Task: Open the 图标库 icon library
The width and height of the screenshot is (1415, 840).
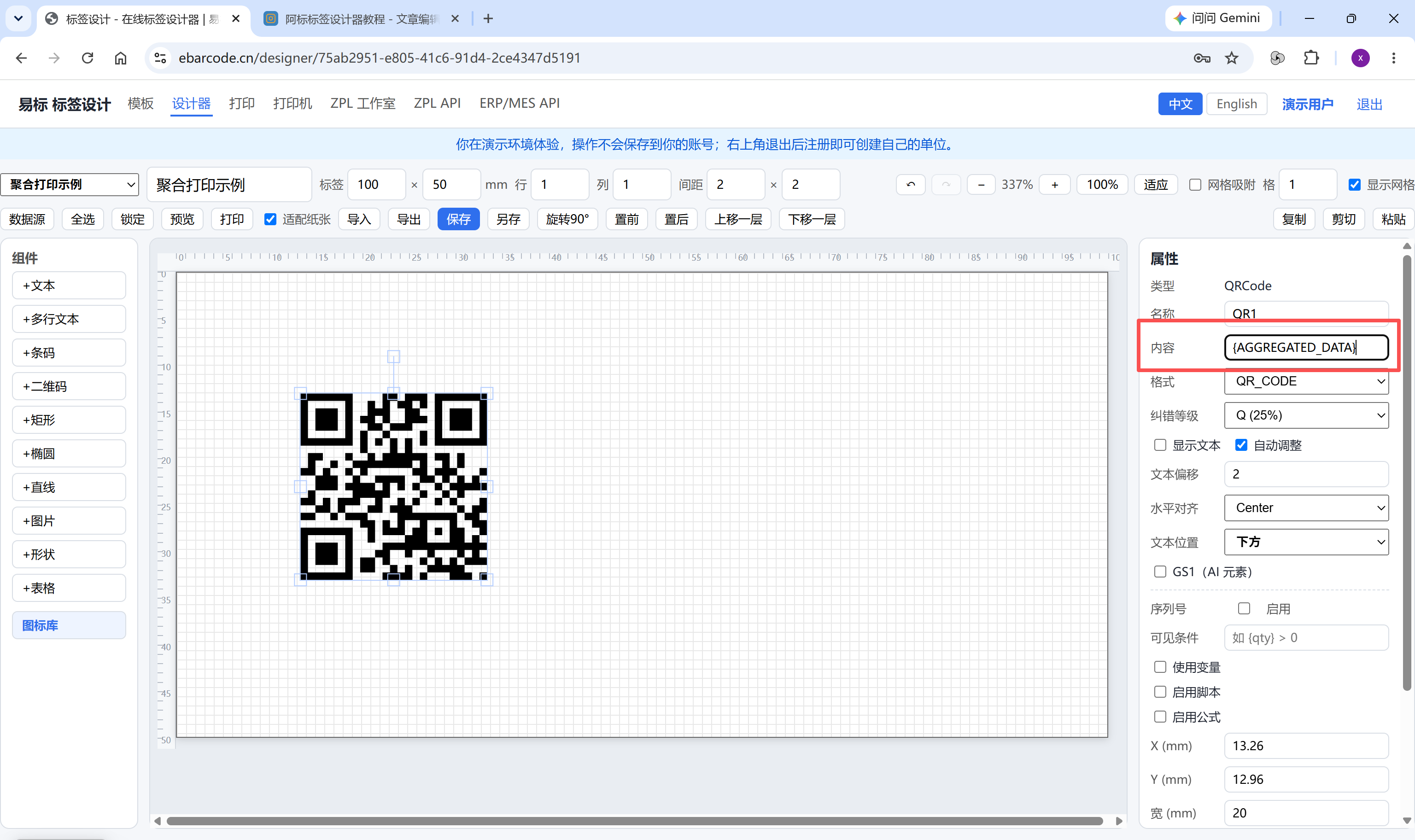Action: (69, 625)
